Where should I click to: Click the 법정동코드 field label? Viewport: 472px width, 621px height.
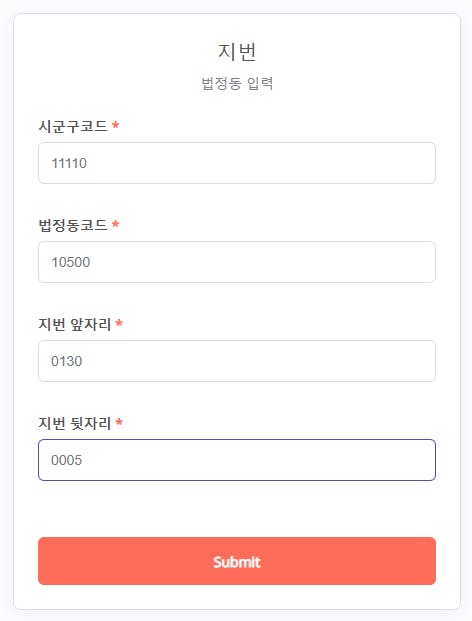(73, 225)
